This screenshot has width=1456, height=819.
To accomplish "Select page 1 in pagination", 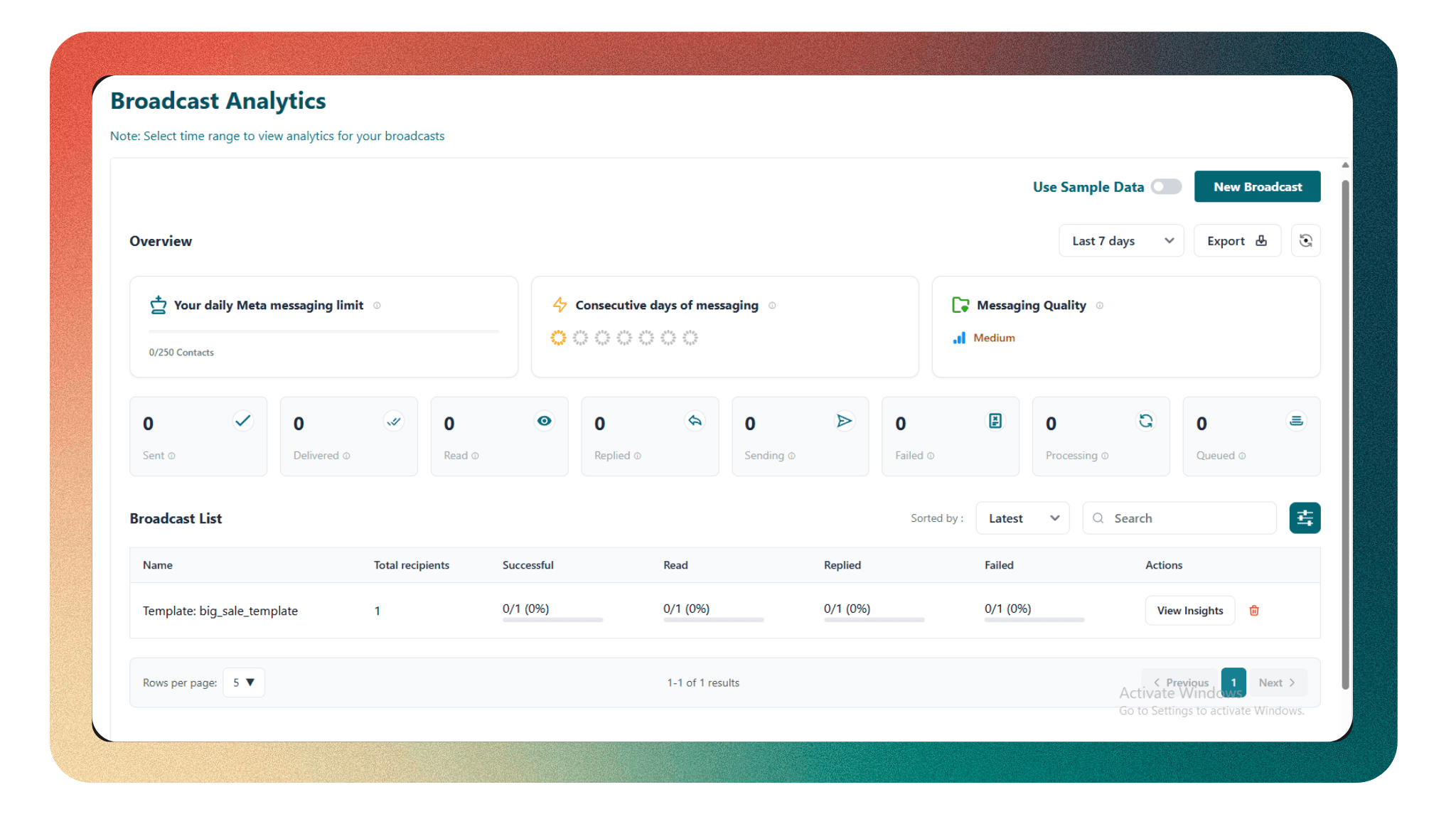I will [1233, 682].
